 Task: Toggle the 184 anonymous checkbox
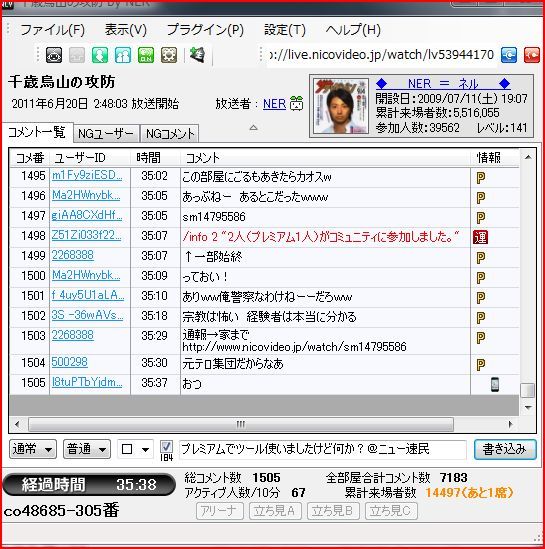tap(166, 446)
